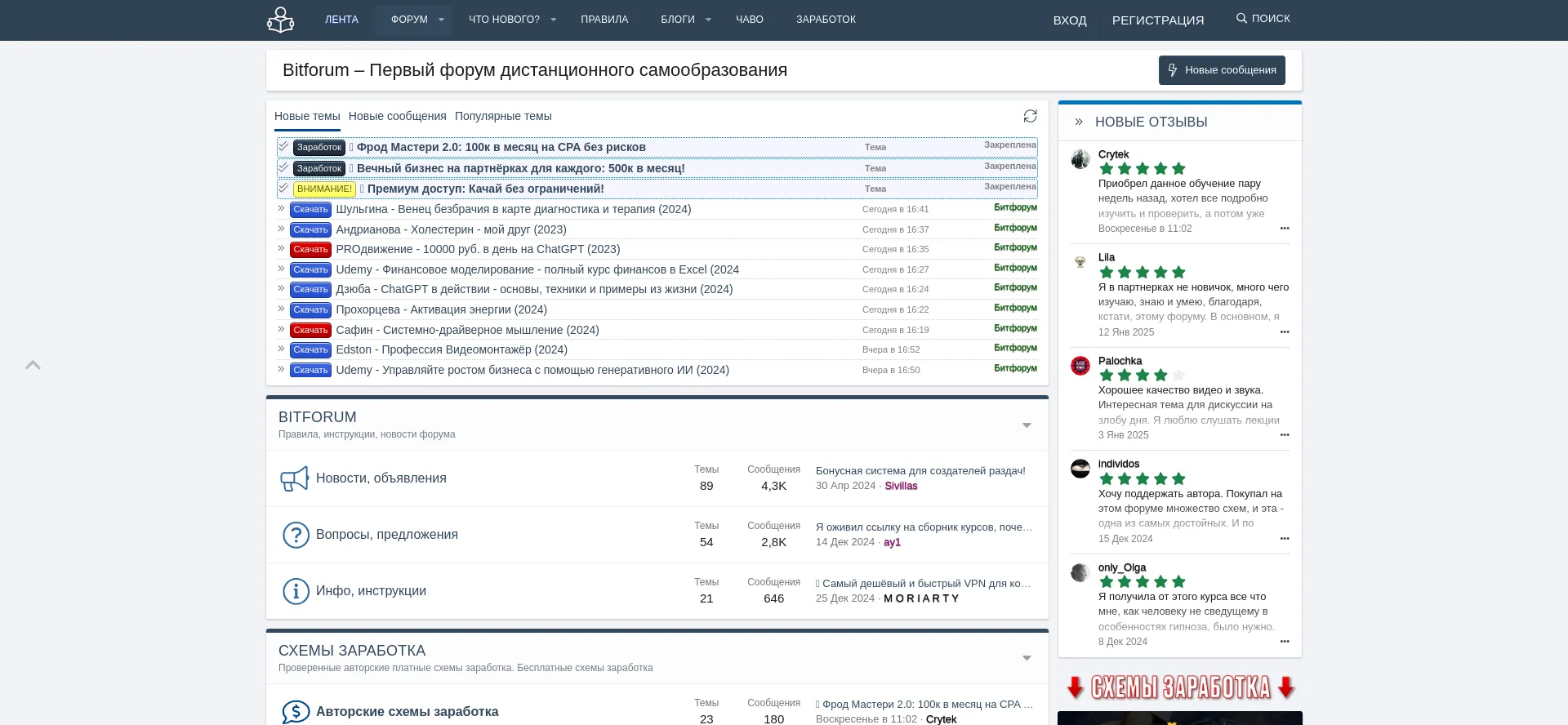Switch to the Новые сообщения tab
Screen dimensions: 1568x725
pos(398,116)
